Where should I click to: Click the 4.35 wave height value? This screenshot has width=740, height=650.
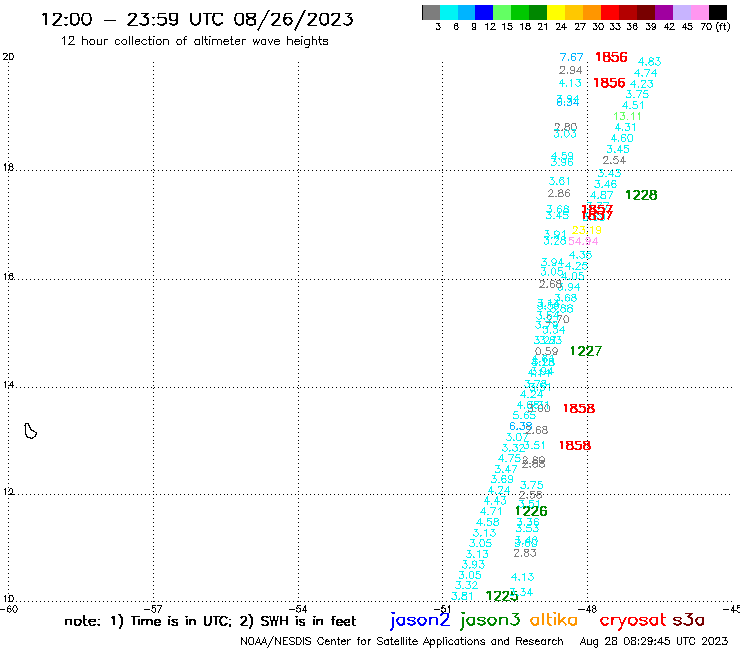tap(580, 255)
